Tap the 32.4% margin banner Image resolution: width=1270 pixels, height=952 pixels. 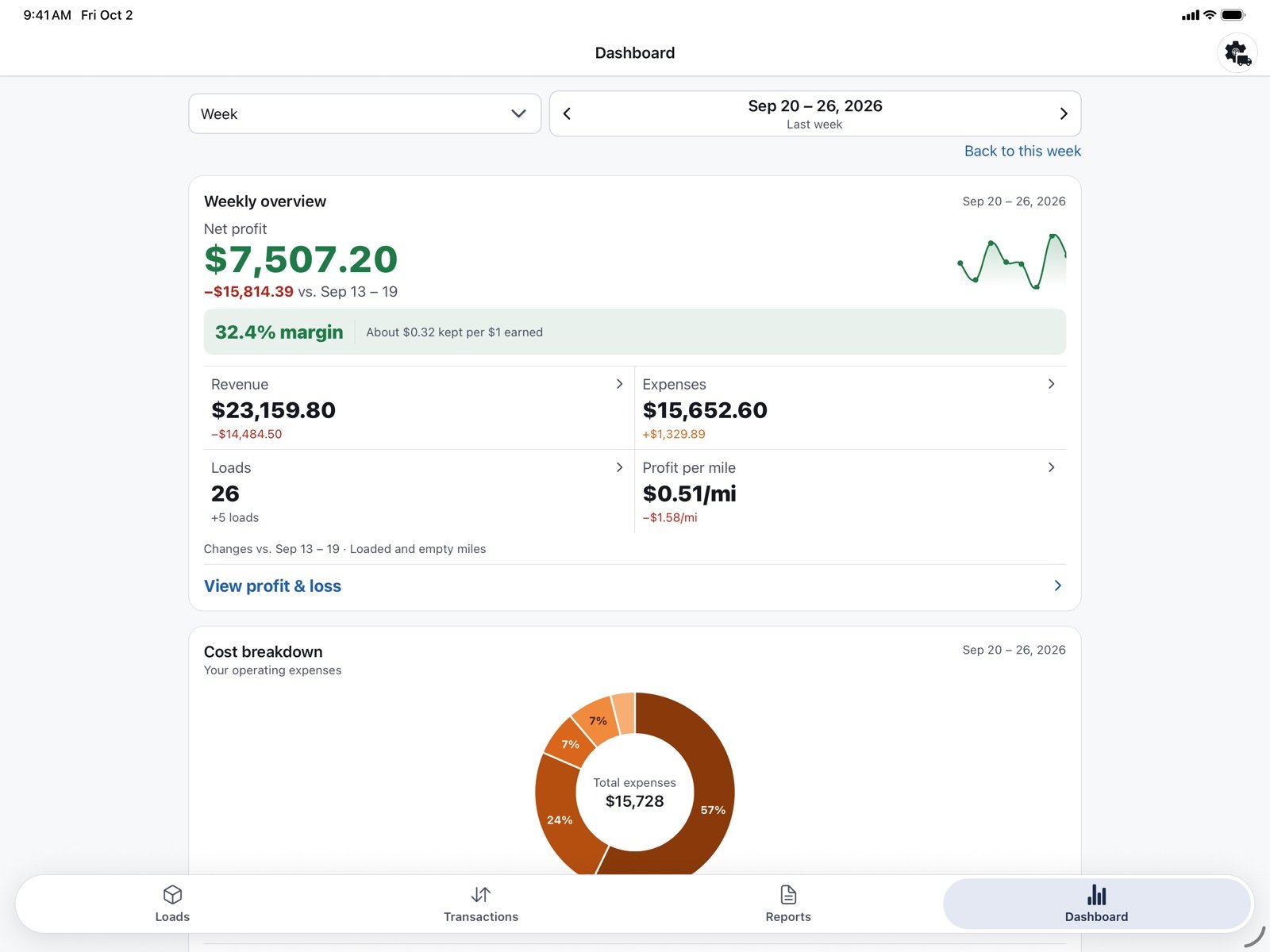click(635, 332)
